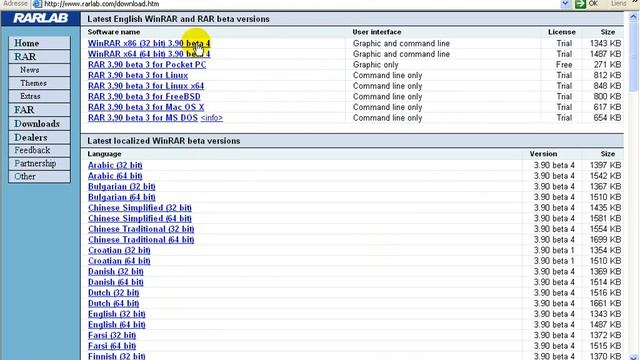The image size is (640, 360).
Task: Click 'Free' license for Pocket PC row
Action: click(x=564, y=64)
